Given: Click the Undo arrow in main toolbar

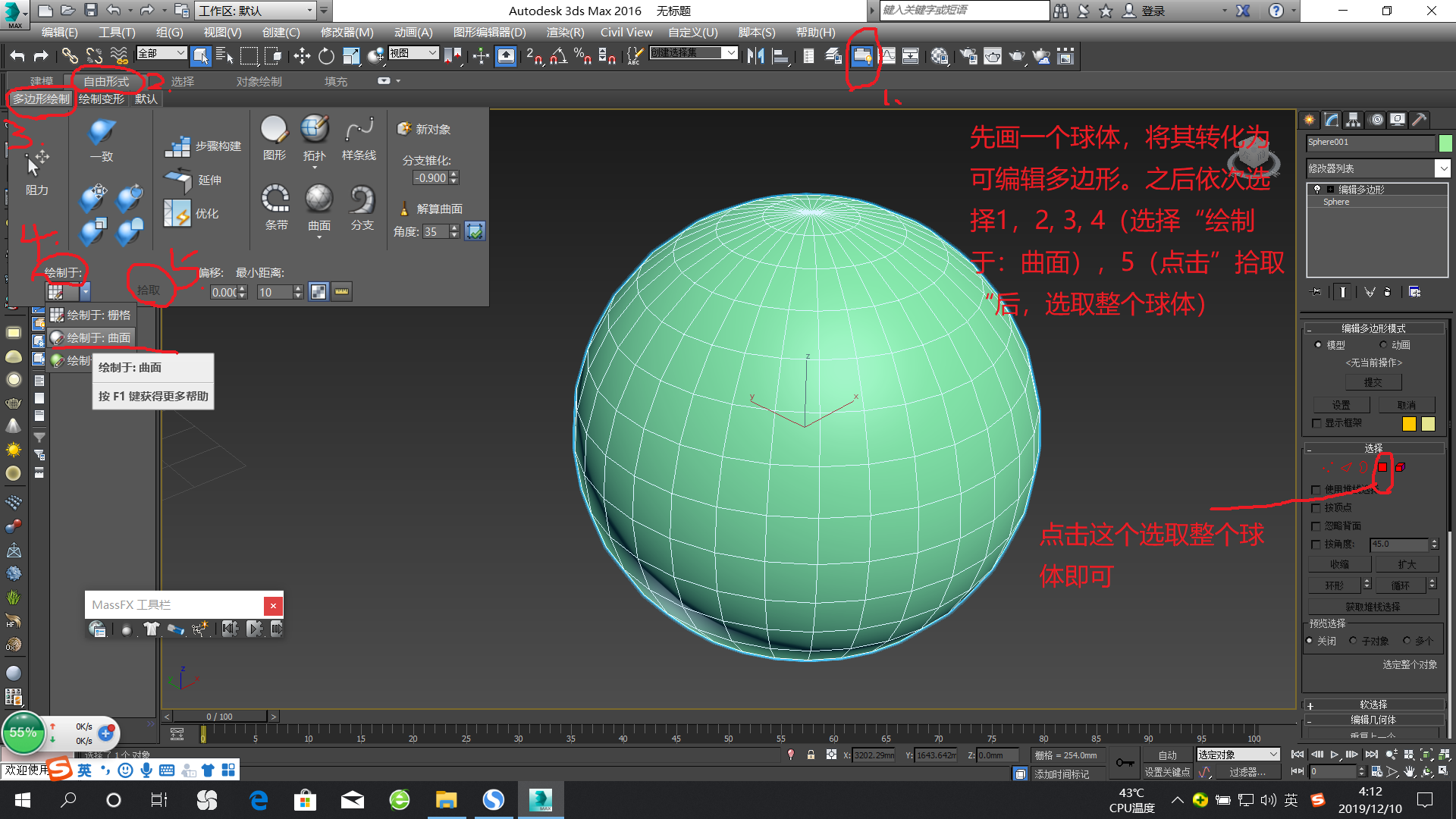Looking at the screenshot, I should tap(17, 55).
